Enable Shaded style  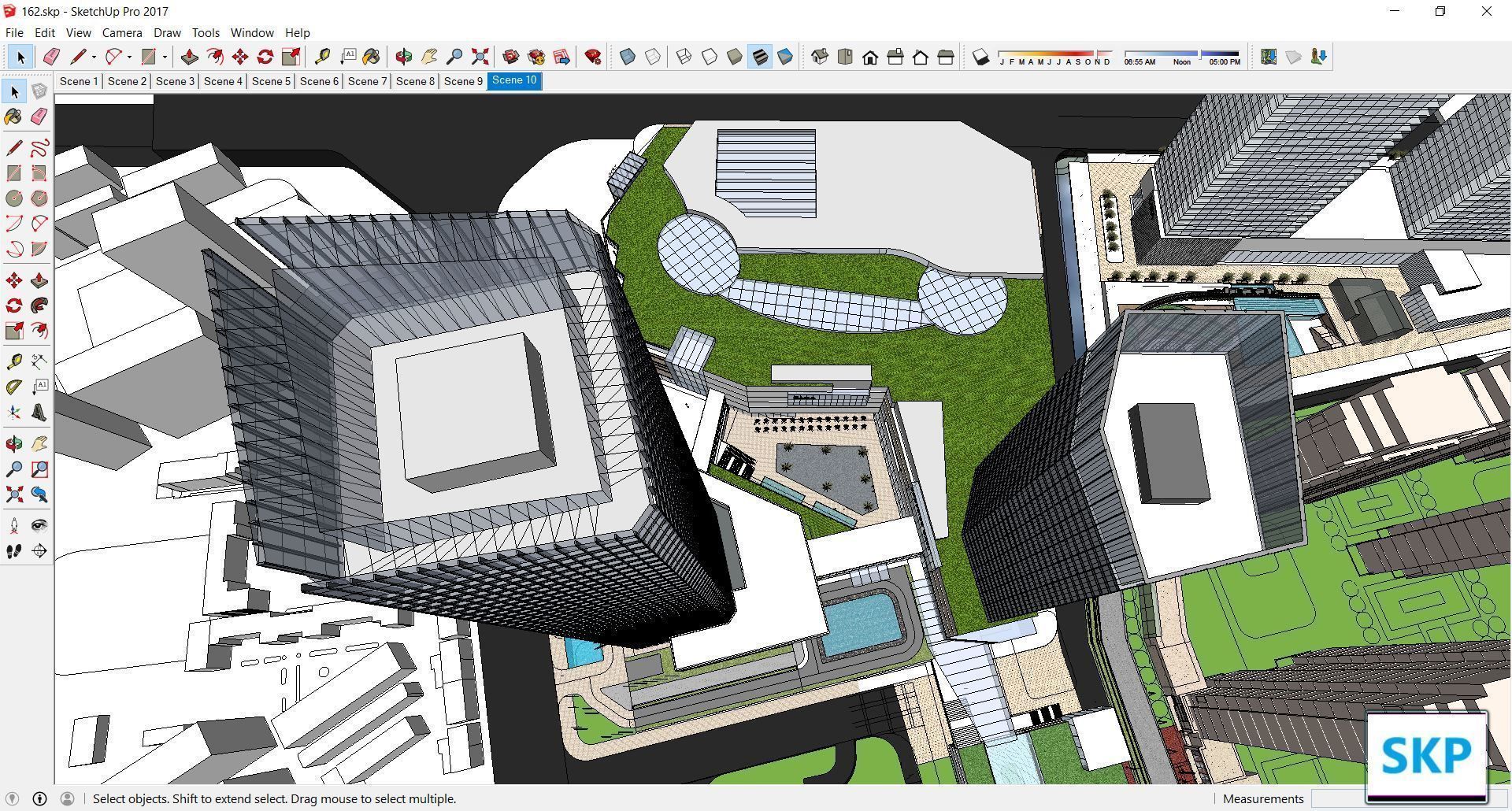pyautogui.click(x=735, y=57)
